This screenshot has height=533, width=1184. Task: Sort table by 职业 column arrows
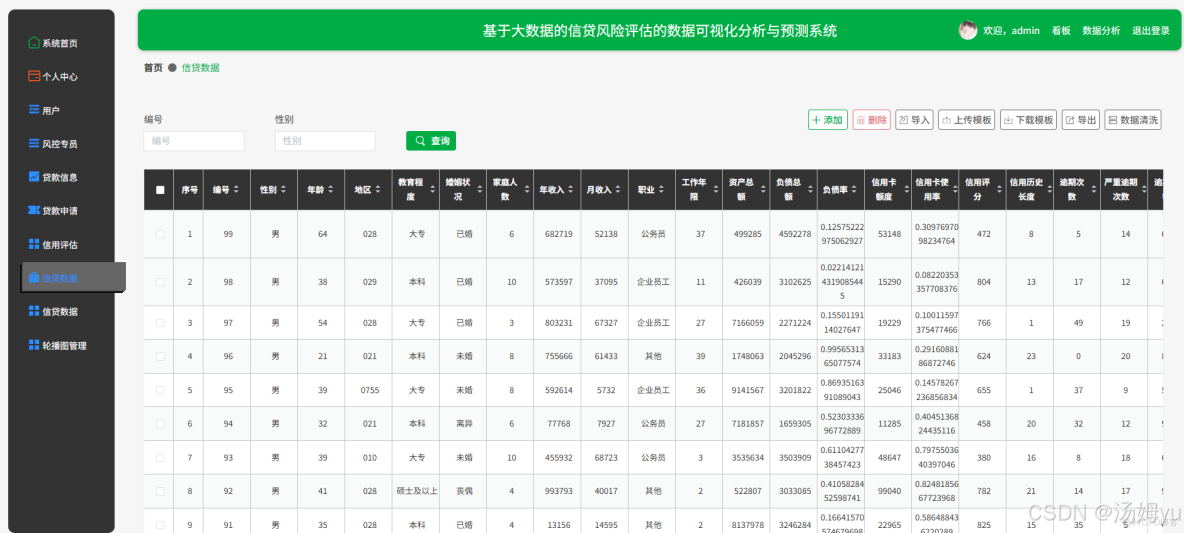click(x=662, y=190)
